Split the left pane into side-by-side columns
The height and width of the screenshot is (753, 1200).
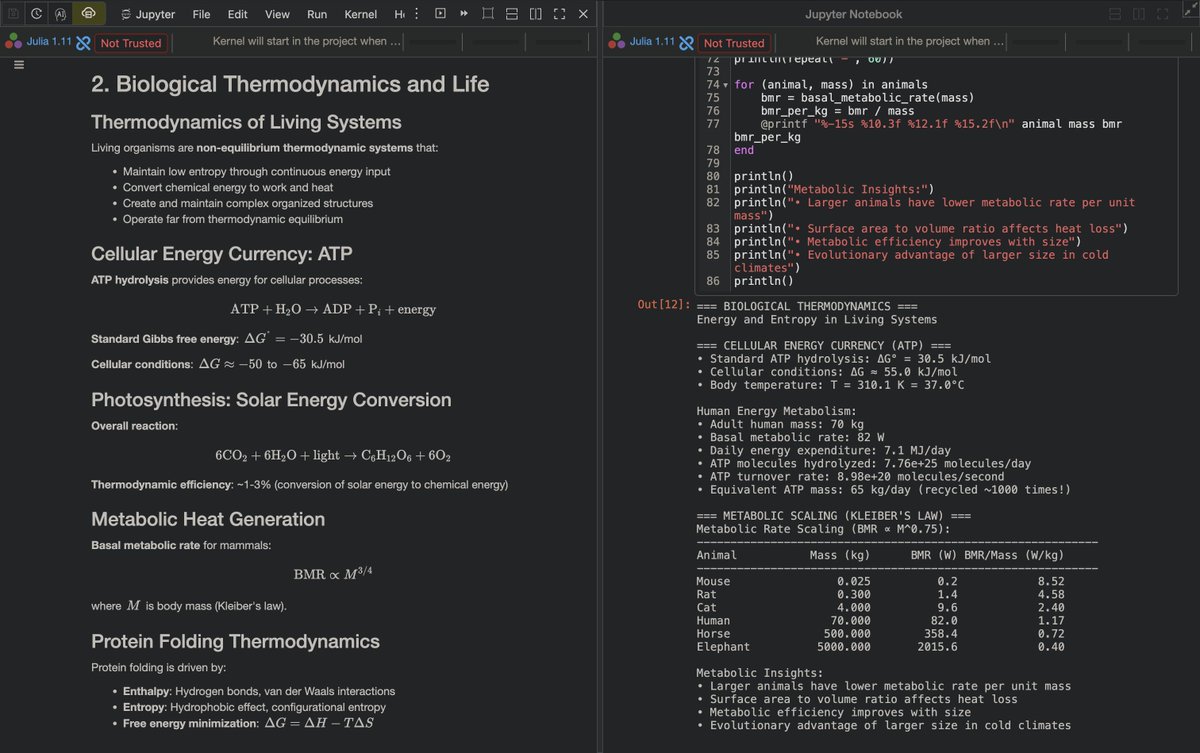(x=536, y=14)
